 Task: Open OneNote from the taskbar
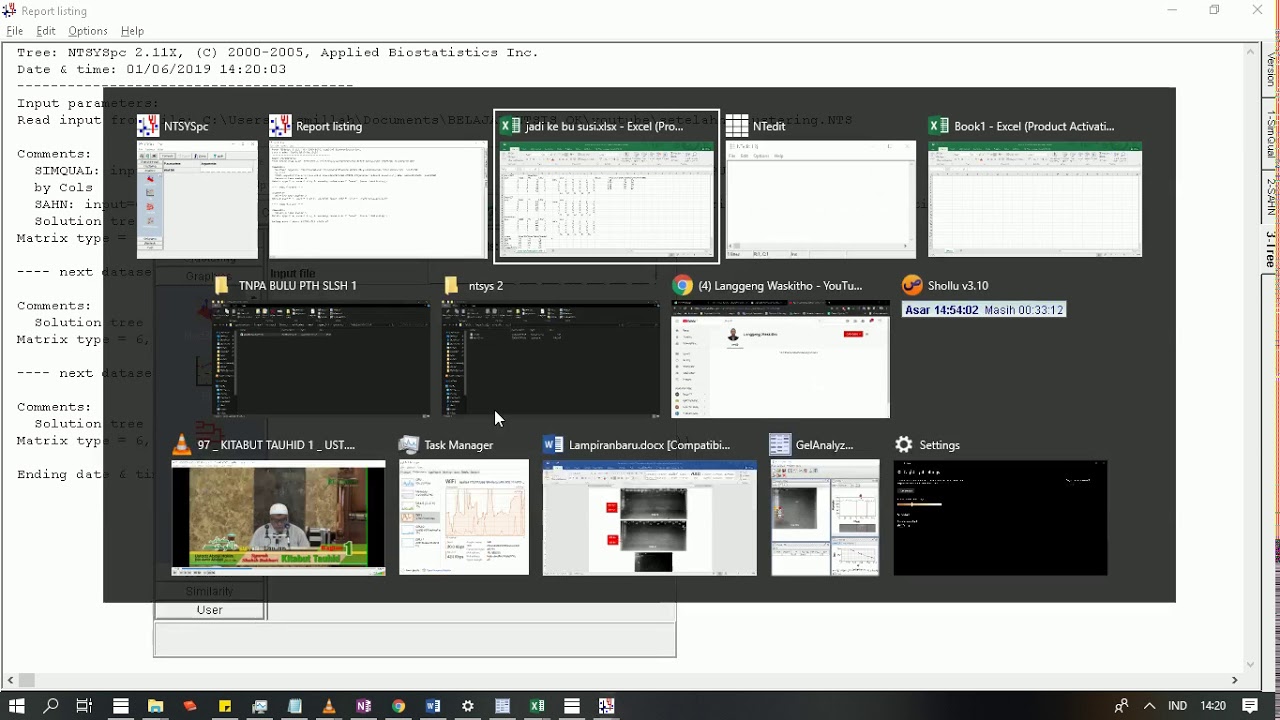coord(364,706)
